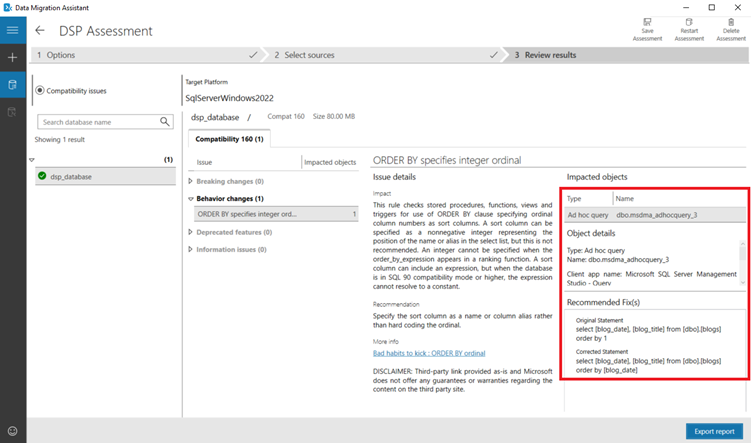Image resolution: width=751 pixels, height=443 pixels.
Task: Click the ORDER BY specifies integer ordinal heading
Action: point(447,160)
